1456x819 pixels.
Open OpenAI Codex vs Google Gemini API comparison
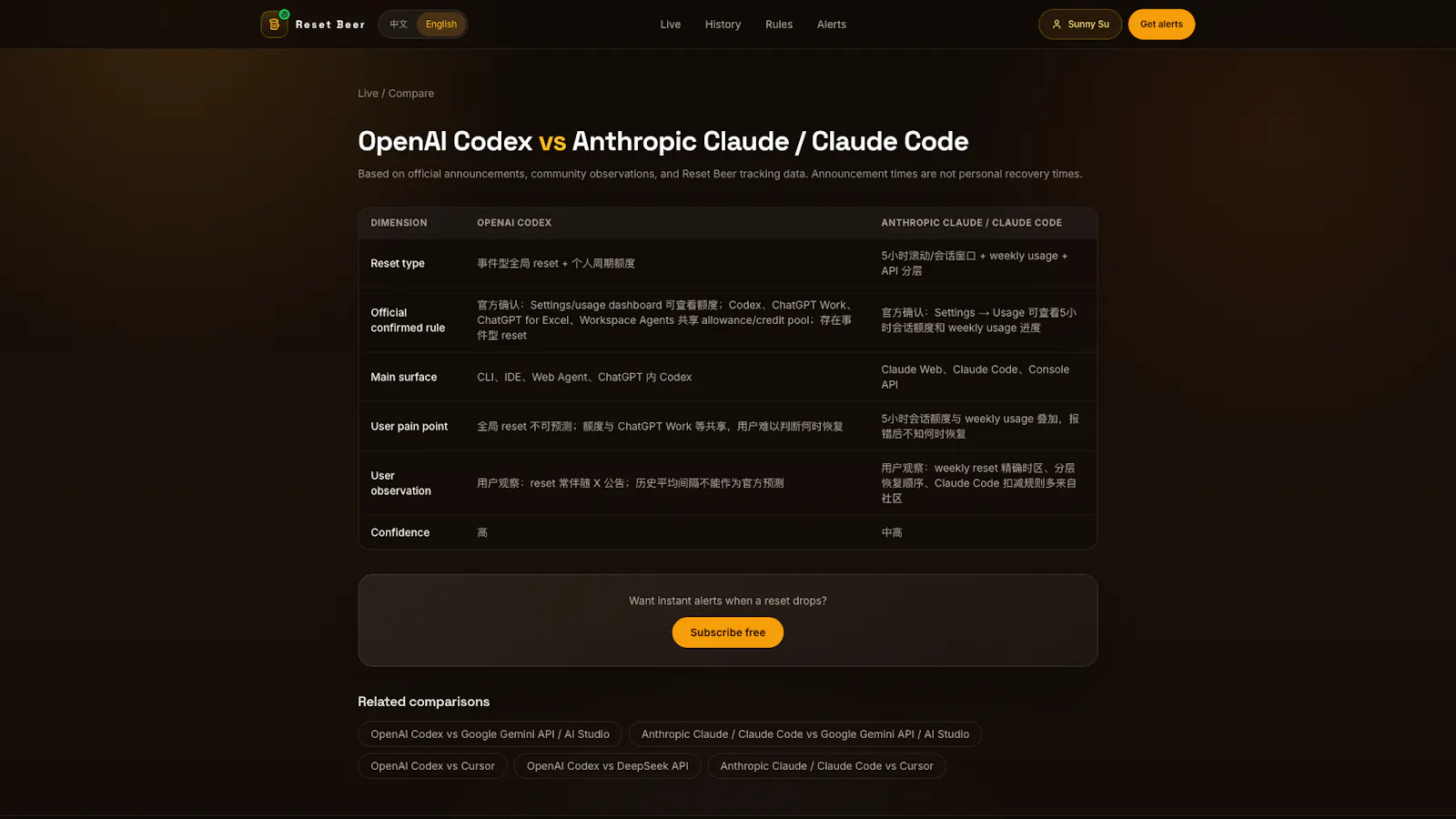[490, 734]
